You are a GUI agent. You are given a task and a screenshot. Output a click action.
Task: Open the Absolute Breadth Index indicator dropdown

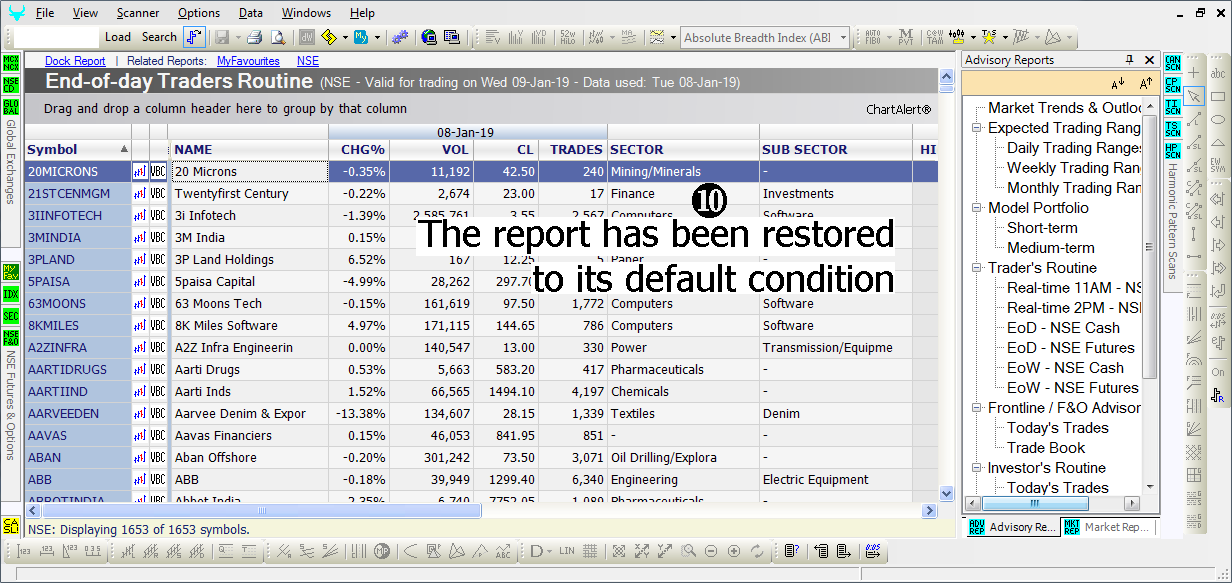843,38
